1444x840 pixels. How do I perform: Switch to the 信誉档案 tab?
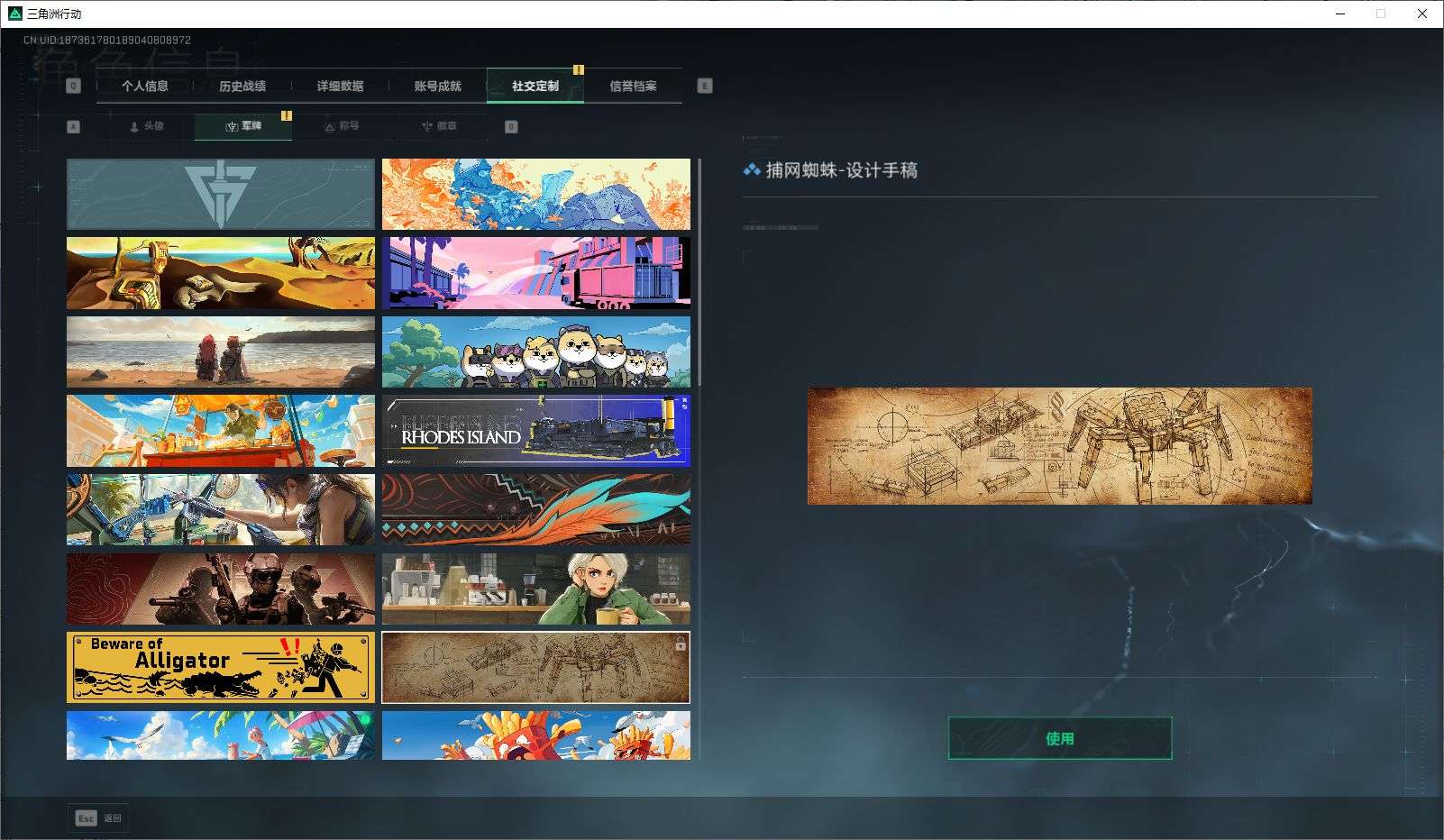(x=635, y=86)
